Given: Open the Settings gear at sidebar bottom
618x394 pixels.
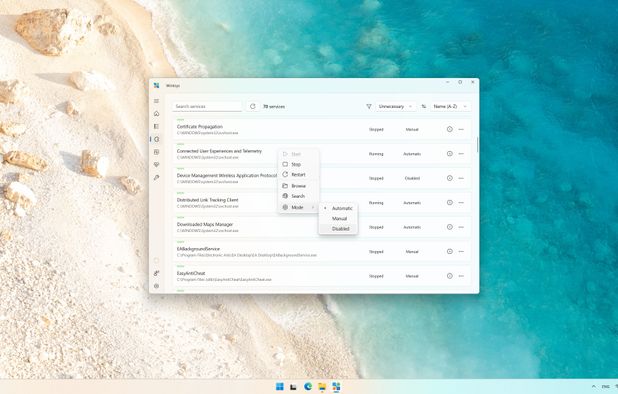Looking at the screenshot, I should 156,286.
